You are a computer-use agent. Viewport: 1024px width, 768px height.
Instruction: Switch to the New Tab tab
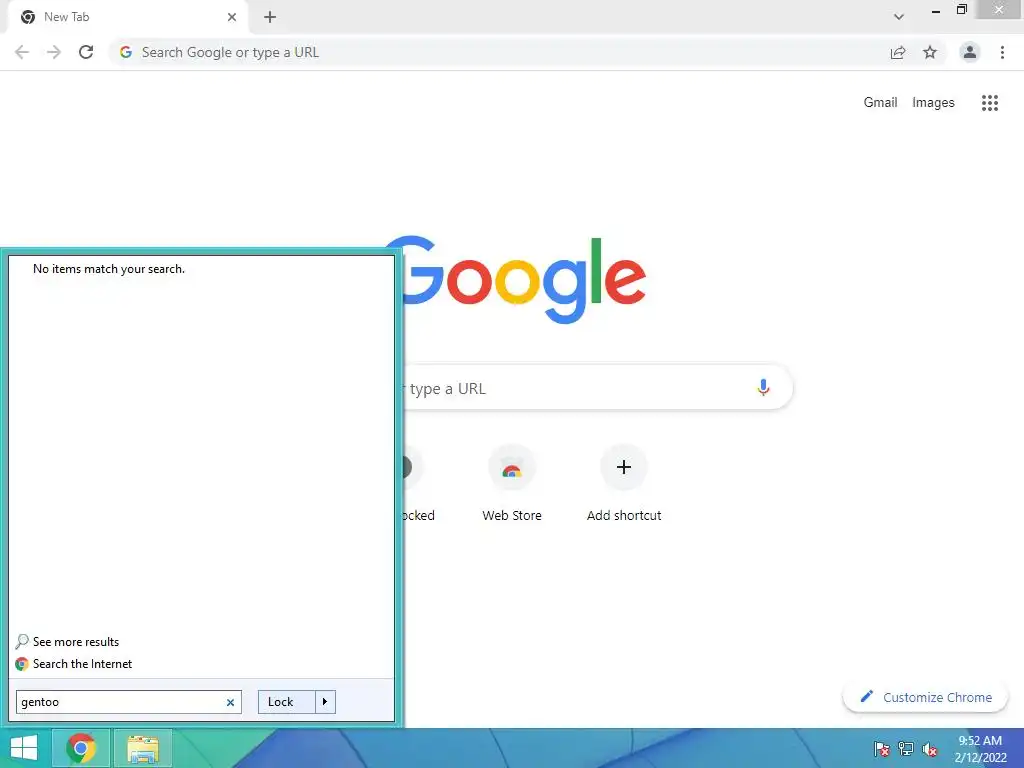pyautogui.click(x=129, y=17)
